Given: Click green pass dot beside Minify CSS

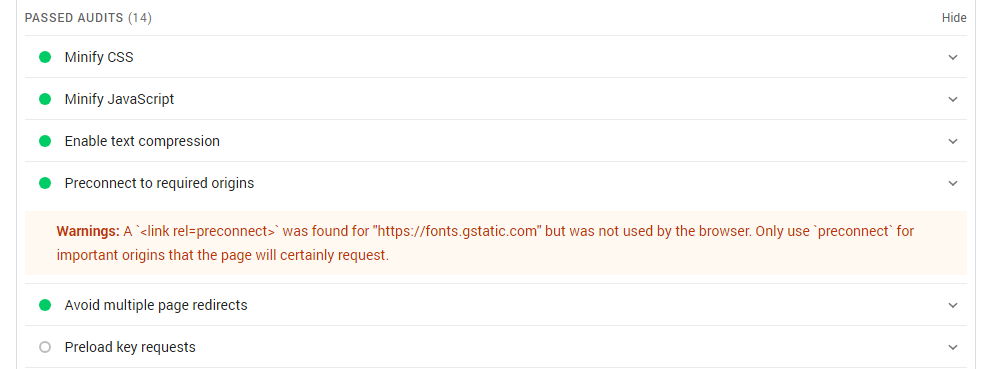Looking at the screenshot, I should coord(45,57).
